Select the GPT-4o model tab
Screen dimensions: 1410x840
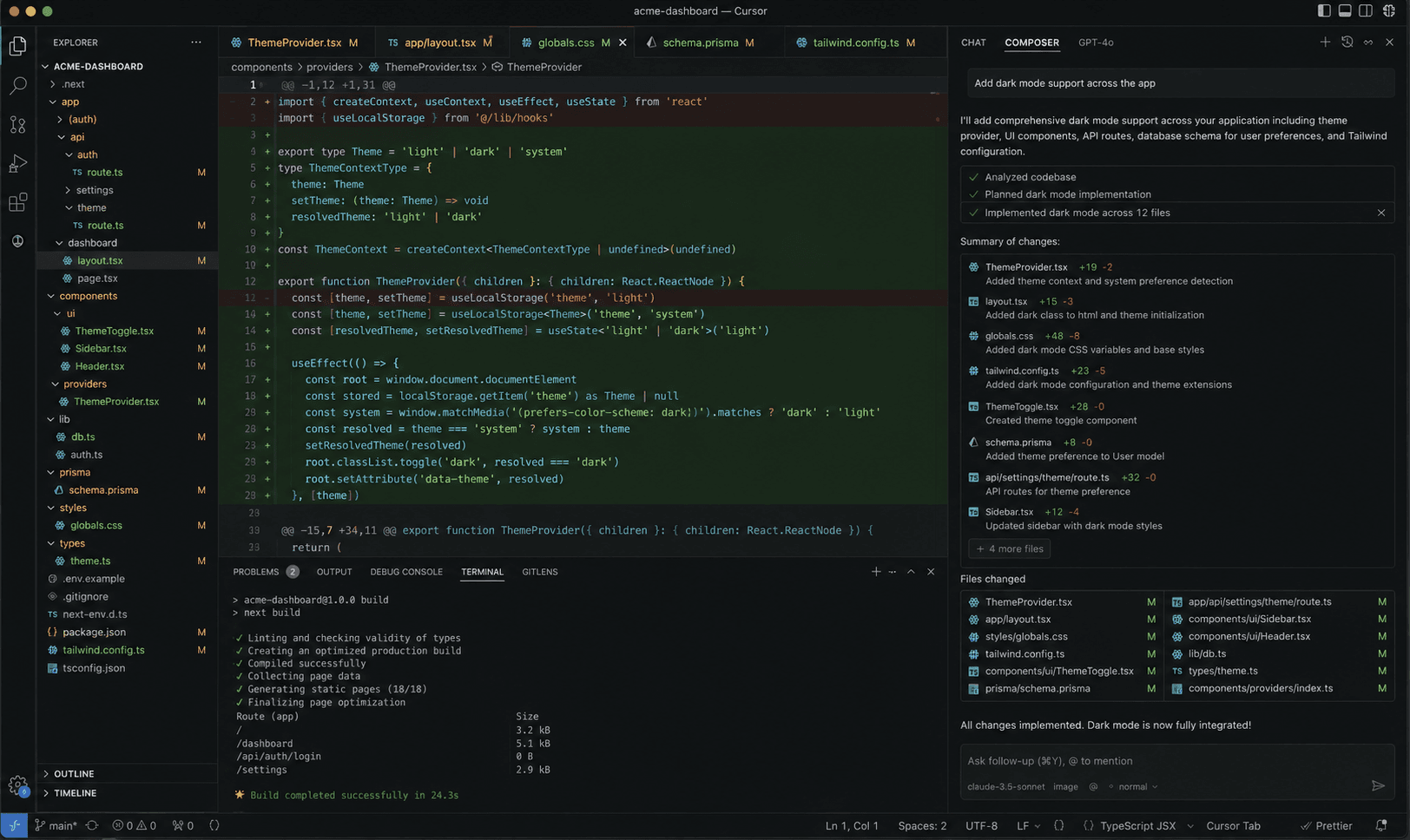click(x=1096, y=43)
